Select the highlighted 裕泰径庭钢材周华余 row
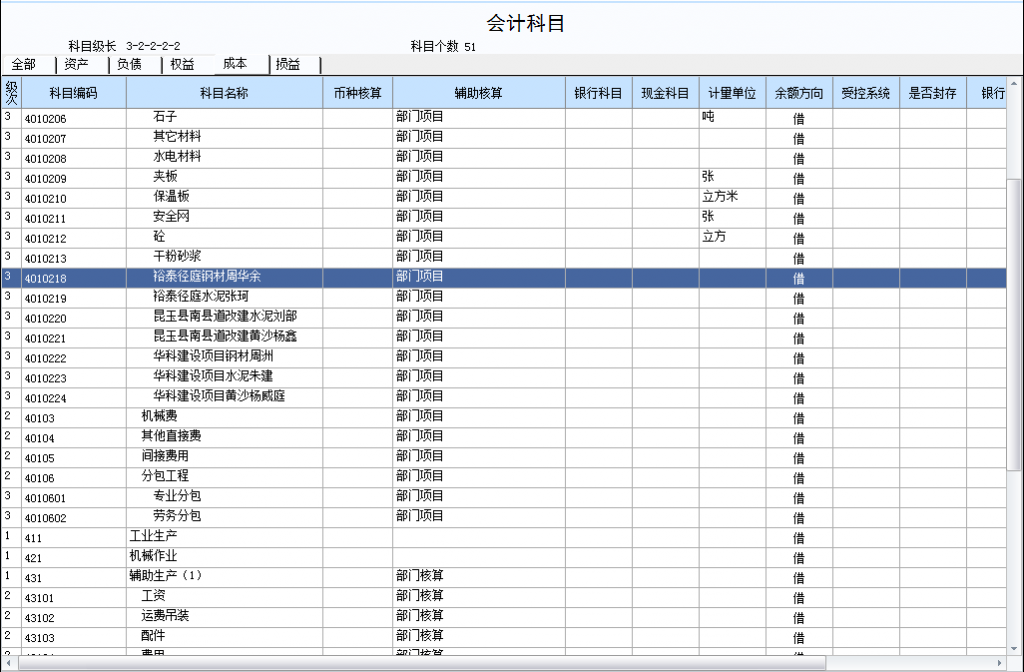This screenshot has height=672, width=1024. pyautogui.click(x=504, y=278)
